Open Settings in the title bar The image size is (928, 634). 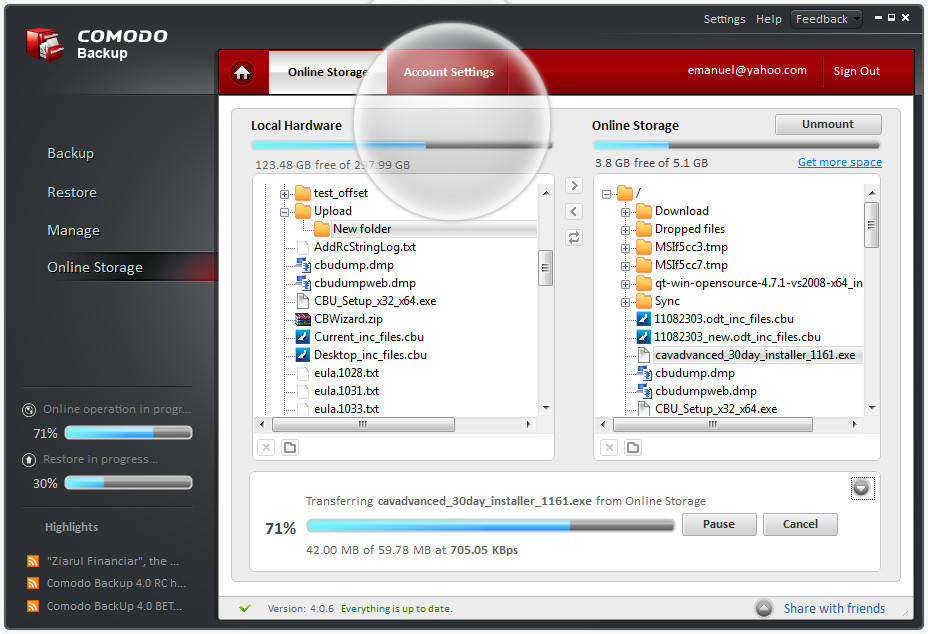(x=724, y=19)
